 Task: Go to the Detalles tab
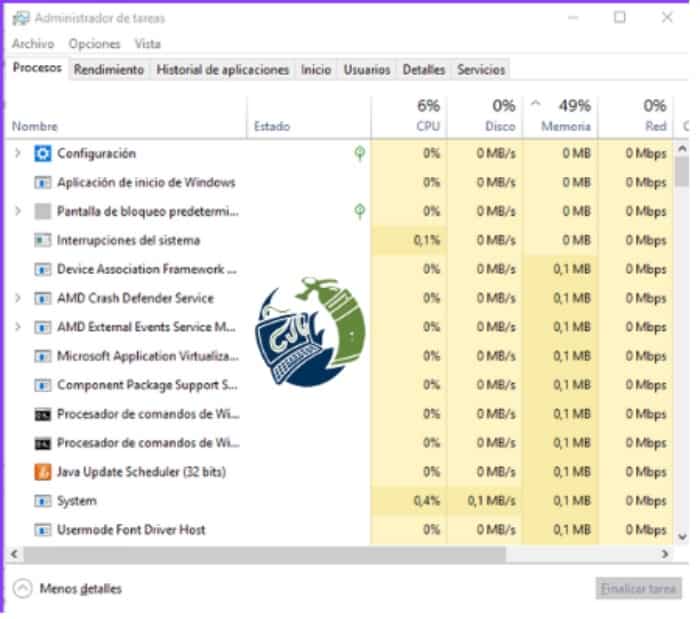coord(424,70)
